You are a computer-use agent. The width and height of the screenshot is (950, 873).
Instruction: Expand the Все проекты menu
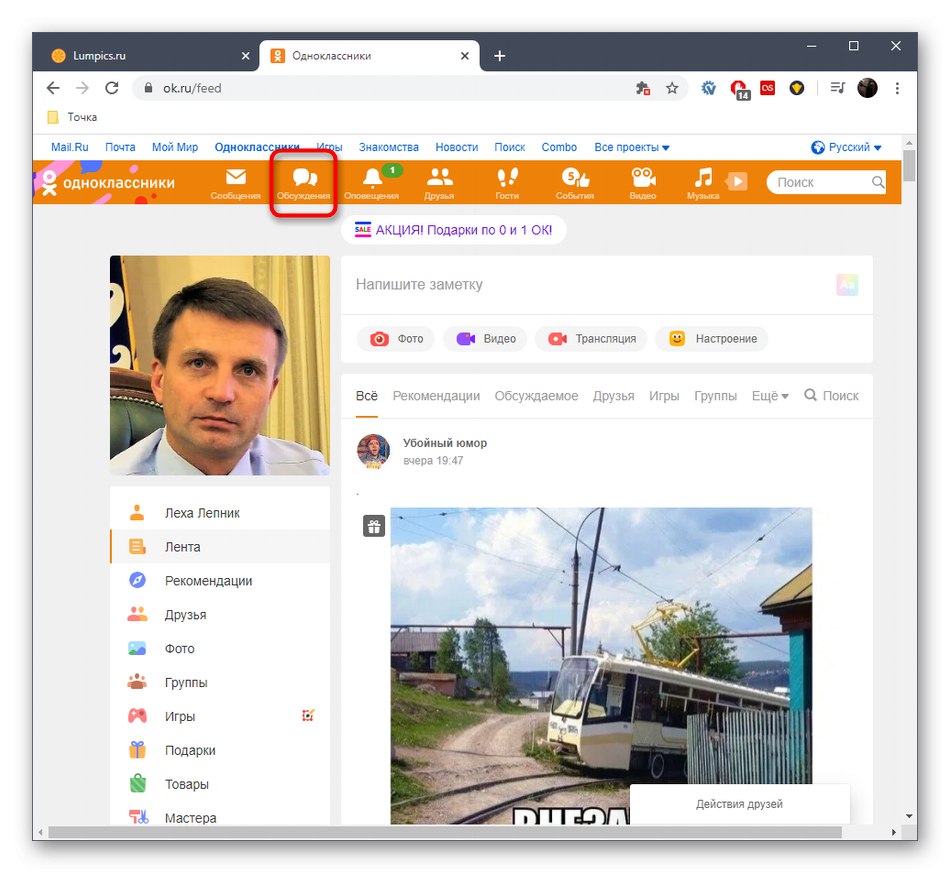[631, 147]
